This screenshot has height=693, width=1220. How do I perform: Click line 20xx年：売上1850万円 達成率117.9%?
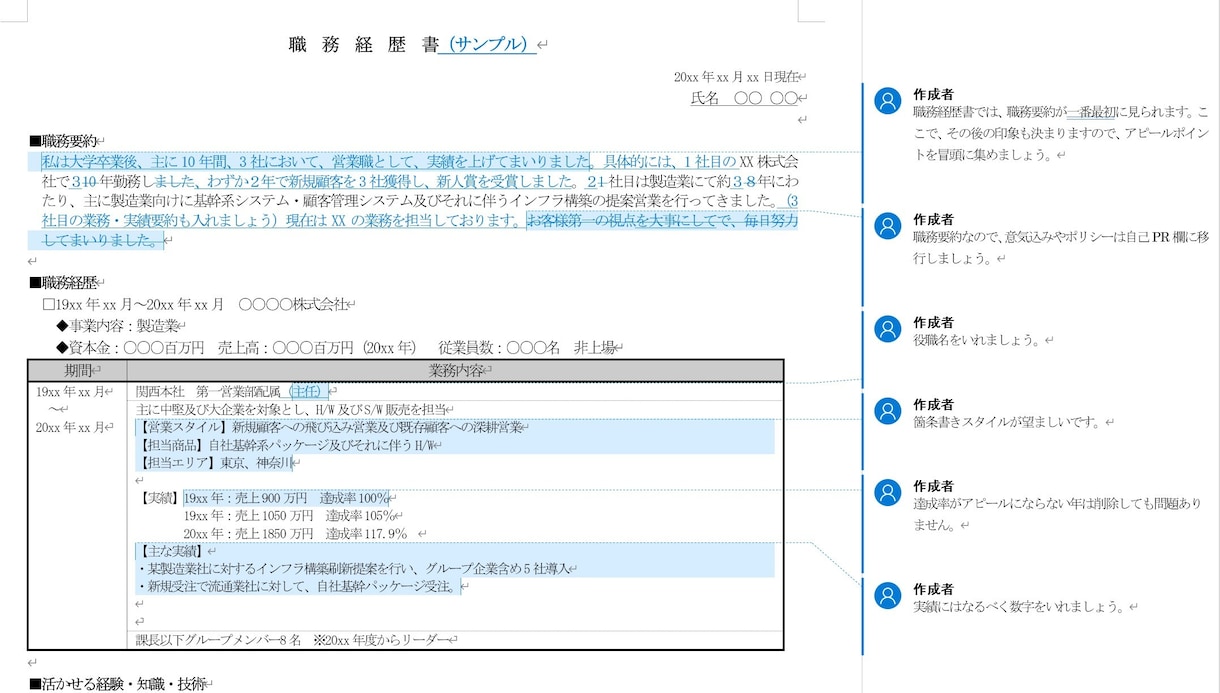[x=296, y=534]
